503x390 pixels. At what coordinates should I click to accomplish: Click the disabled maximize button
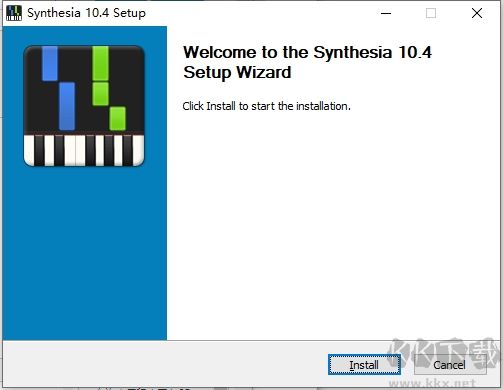pos(431,13)
